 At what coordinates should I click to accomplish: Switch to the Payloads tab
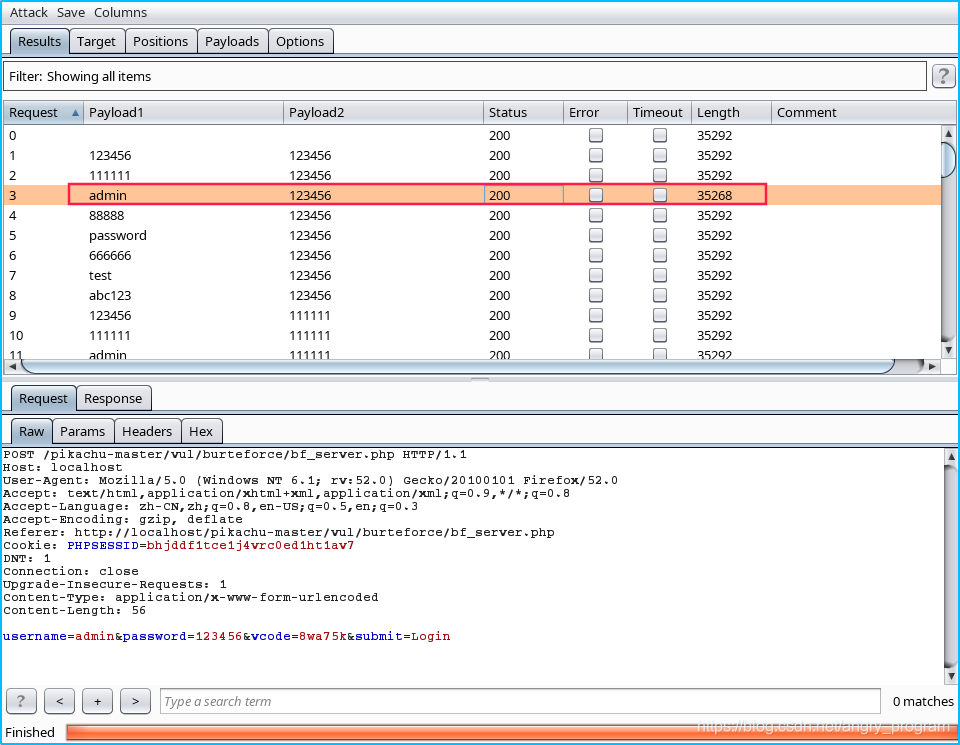[x=232, y=41]
